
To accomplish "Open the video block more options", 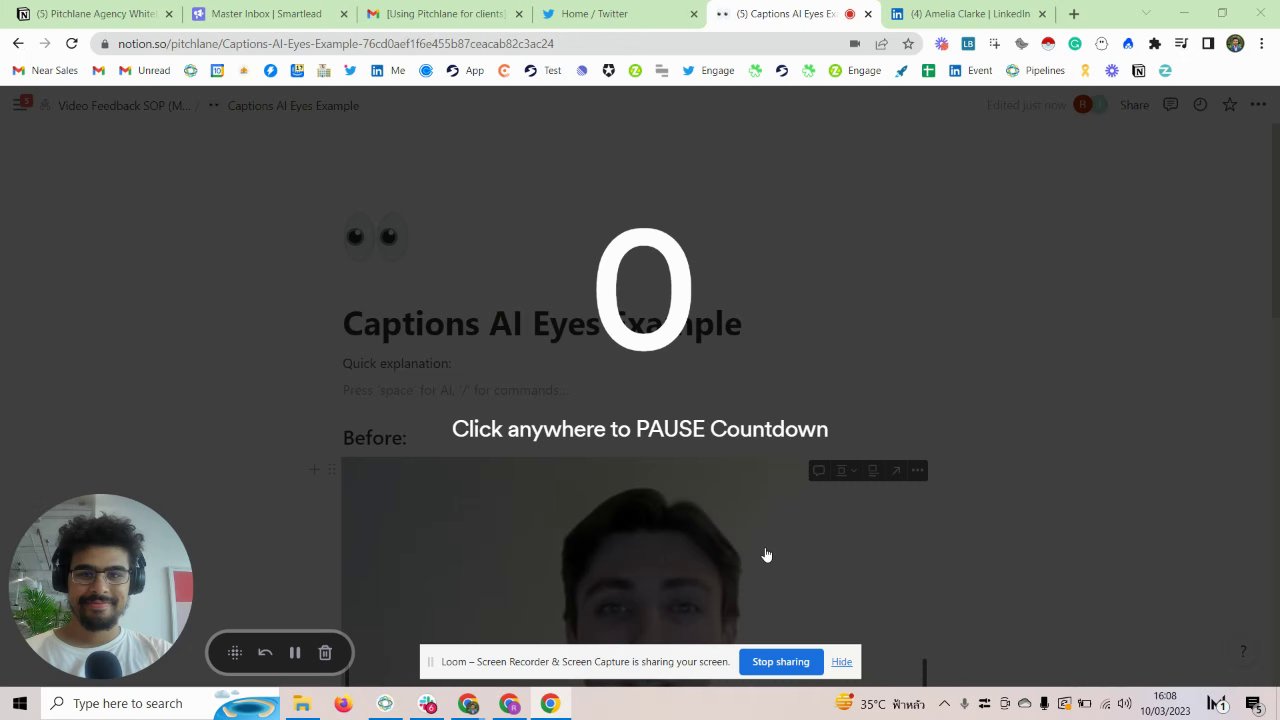I will (917, 471).
